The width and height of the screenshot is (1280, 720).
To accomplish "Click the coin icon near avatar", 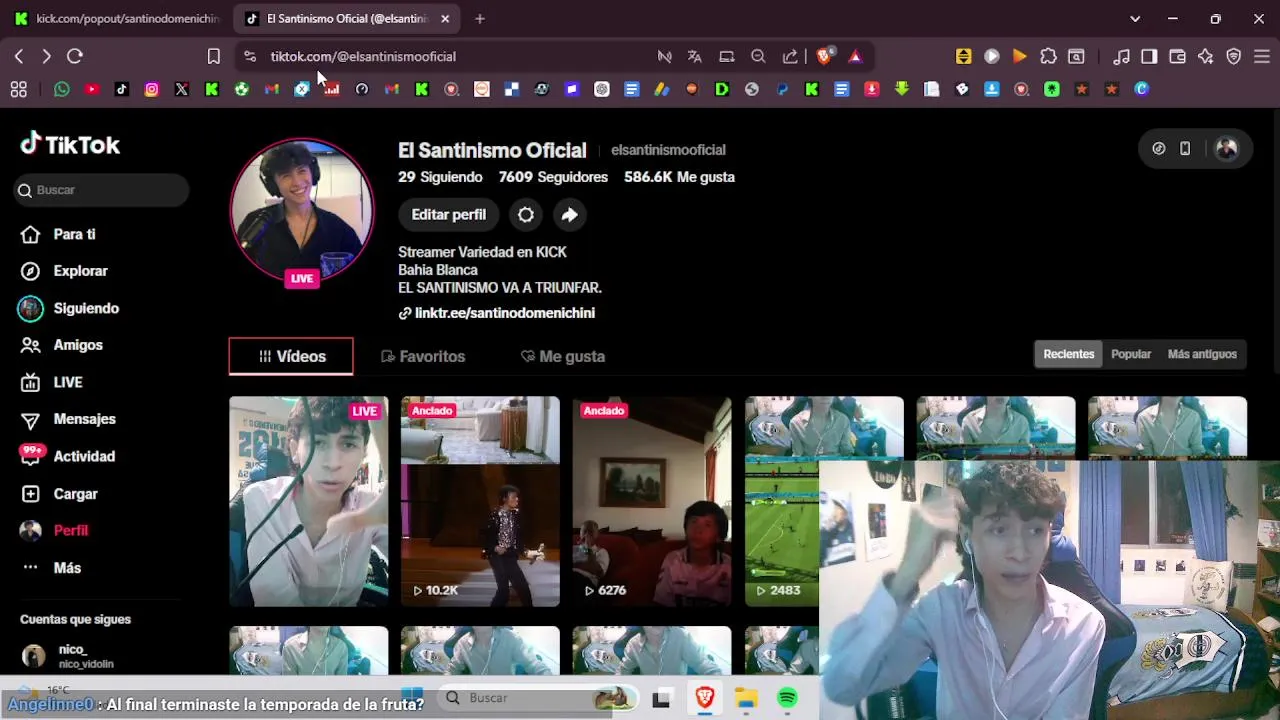I will coord(1158,149).
